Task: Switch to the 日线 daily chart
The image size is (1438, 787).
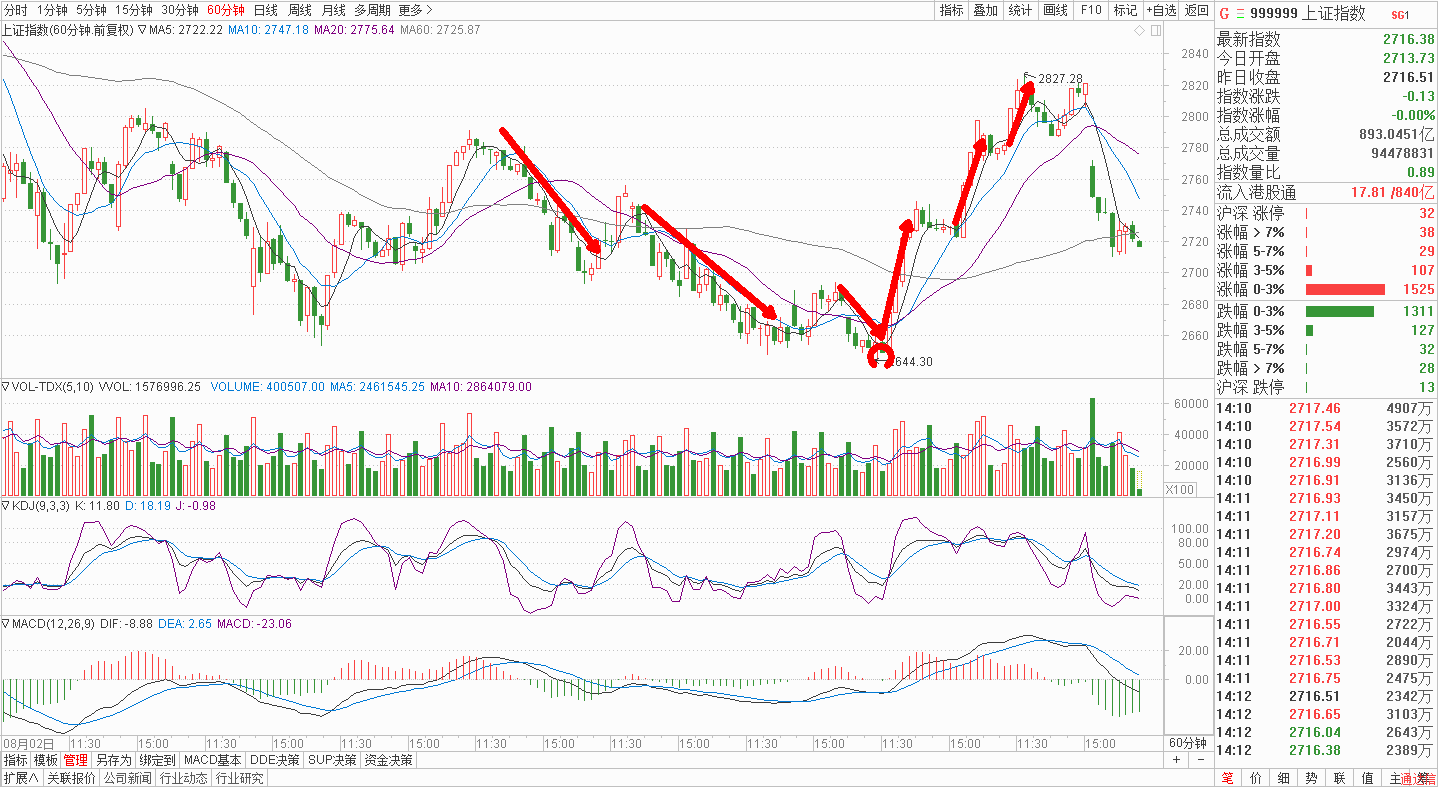Action: (265, 10)
